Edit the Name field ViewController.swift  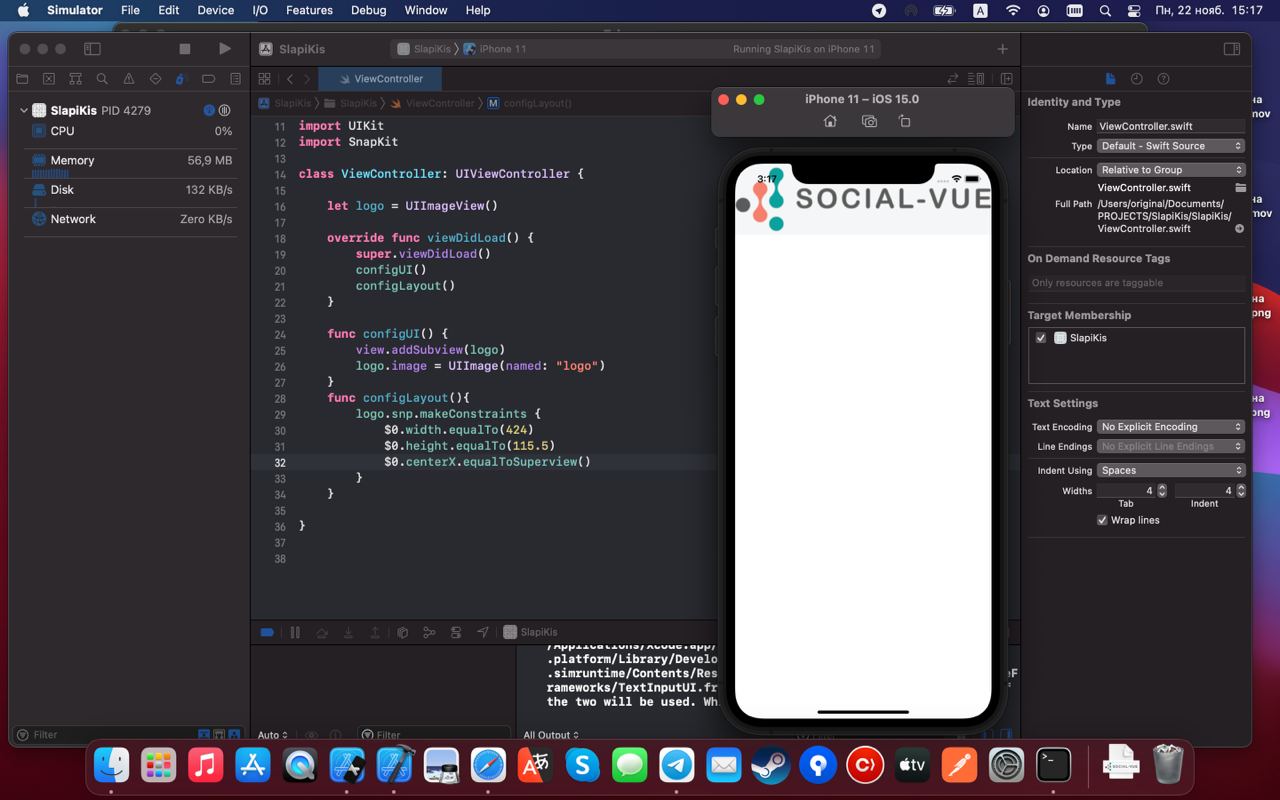pyautogui.click(x=1171, y=126)
